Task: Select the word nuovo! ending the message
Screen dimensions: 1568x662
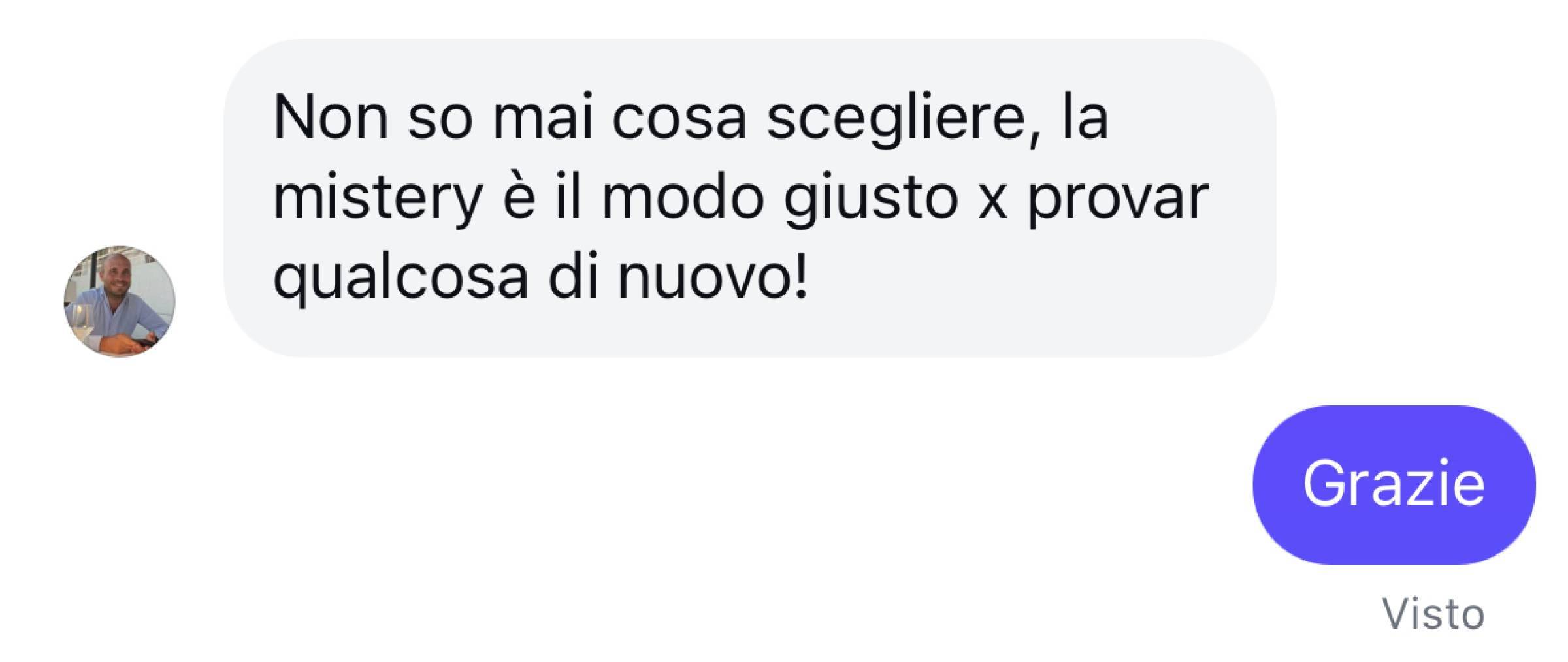Action: (x=713, y=277)
